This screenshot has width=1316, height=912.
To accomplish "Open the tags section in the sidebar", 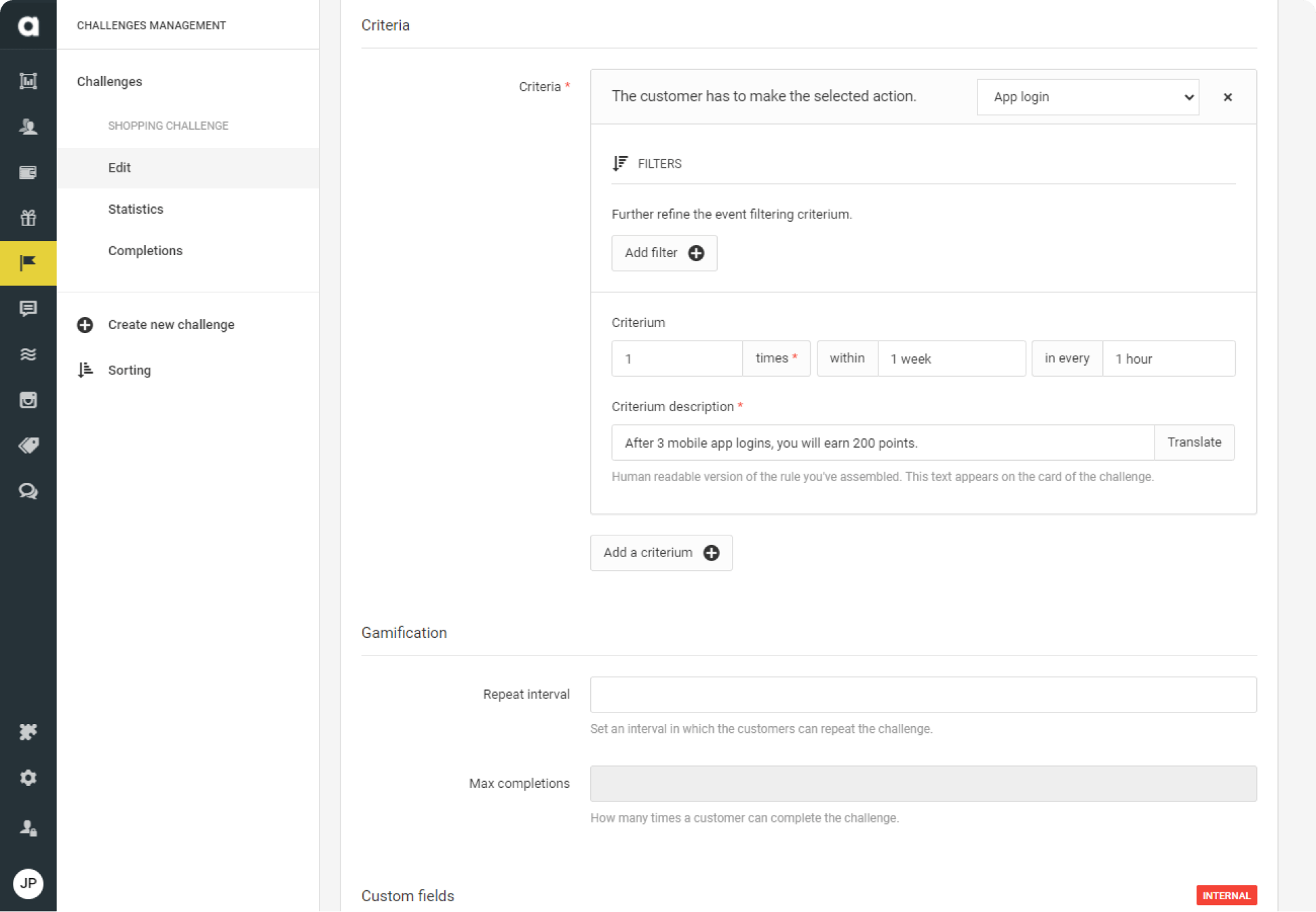I will pyautogui.click(x=28, y=445).
